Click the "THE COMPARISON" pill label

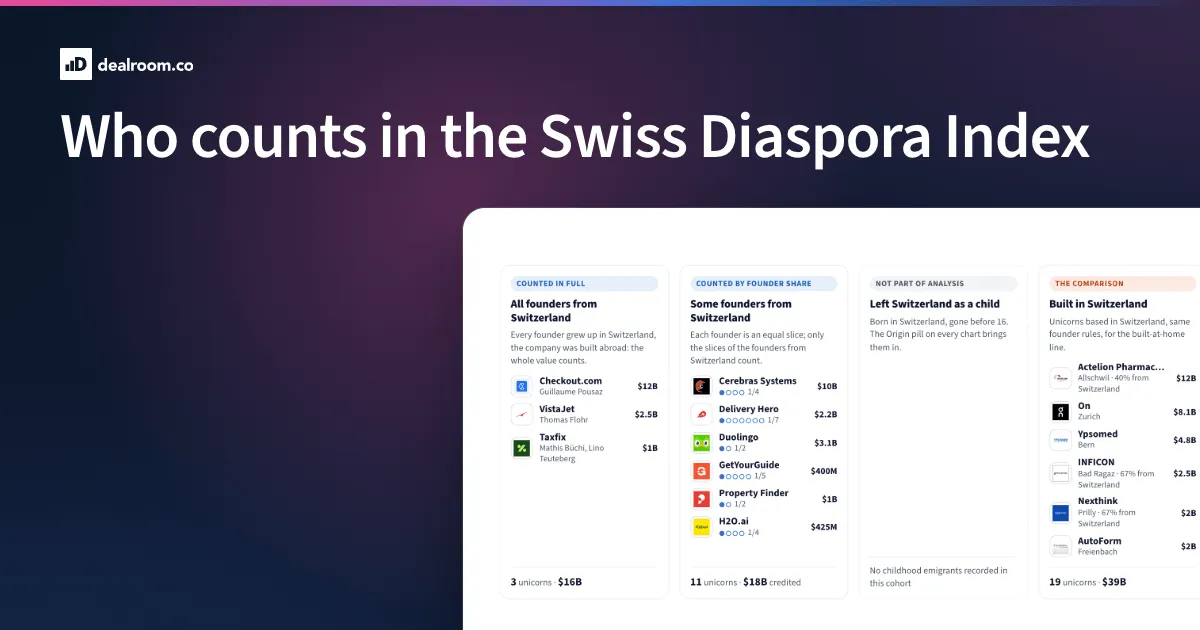click(1123, 284)
